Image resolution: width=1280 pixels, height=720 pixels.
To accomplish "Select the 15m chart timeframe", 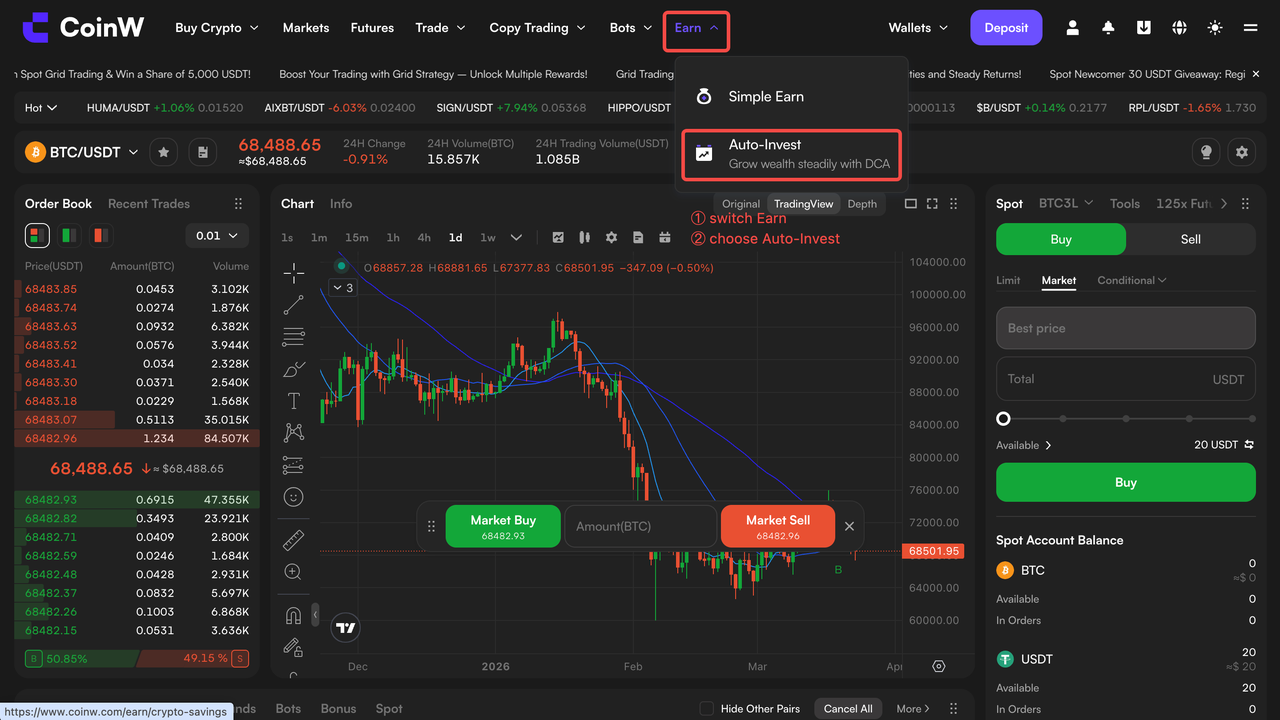I will [356, 237].
